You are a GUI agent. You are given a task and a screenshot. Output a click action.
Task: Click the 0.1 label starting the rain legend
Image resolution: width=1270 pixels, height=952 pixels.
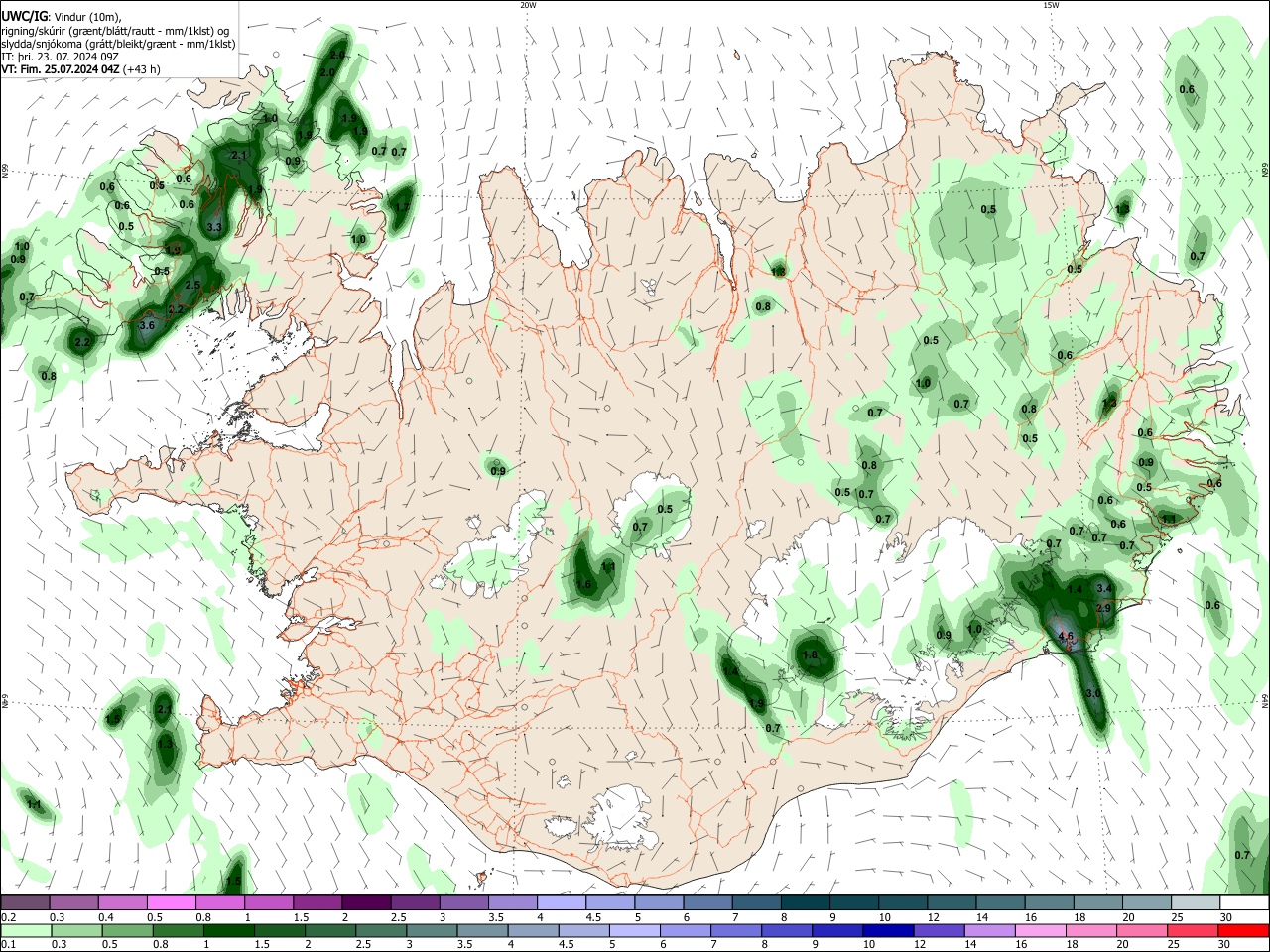pyautogui.click(x=8, y=945)
